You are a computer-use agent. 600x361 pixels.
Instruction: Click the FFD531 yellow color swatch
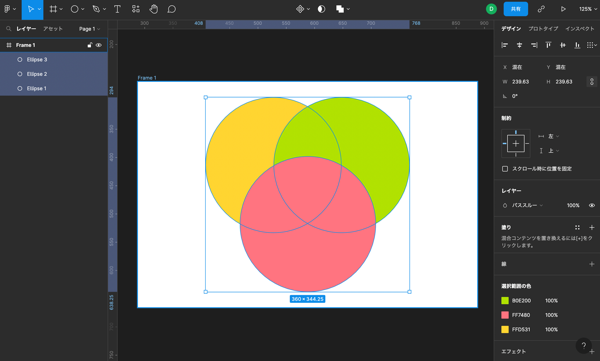[x=505, y=330]
